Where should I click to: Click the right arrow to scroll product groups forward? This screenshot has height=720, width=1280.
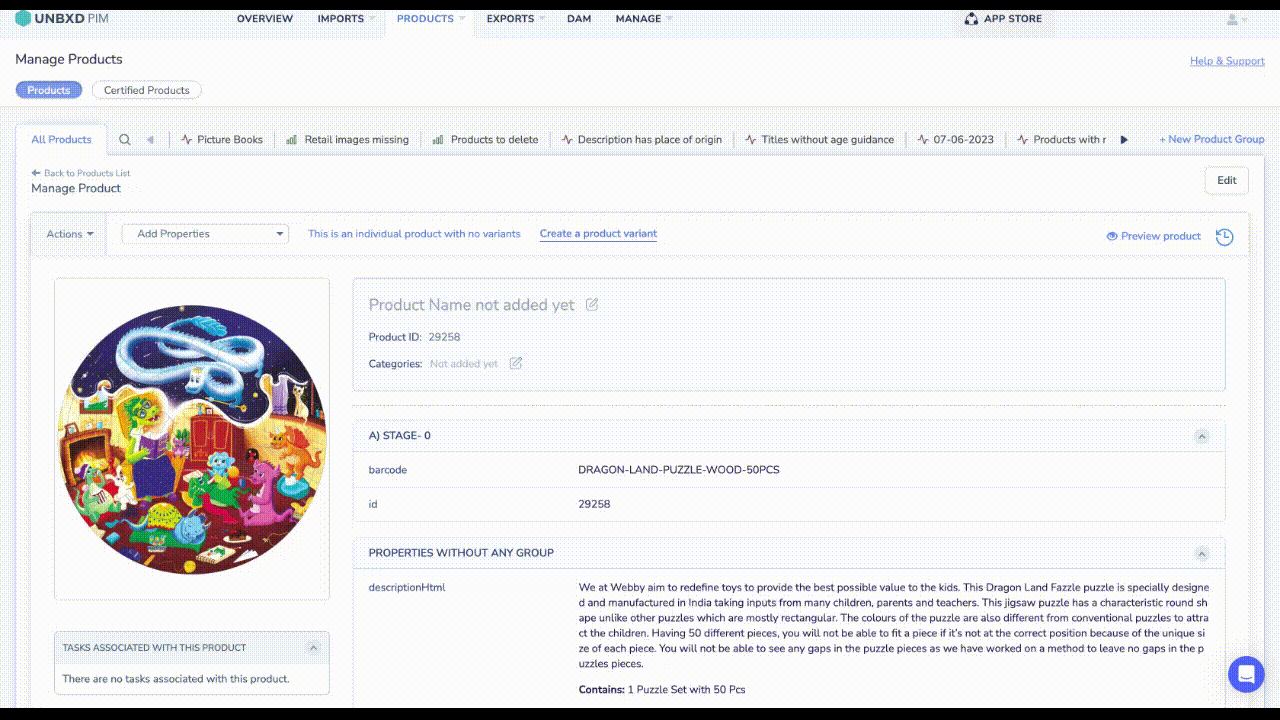(1124, 140)
